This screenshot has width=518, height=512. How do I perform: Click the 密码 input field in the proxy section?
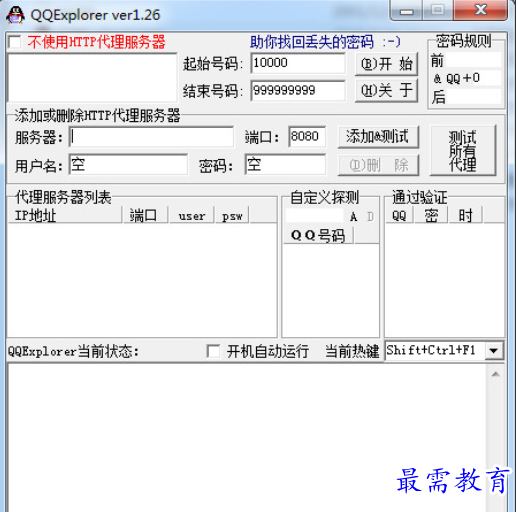point(285,164)
